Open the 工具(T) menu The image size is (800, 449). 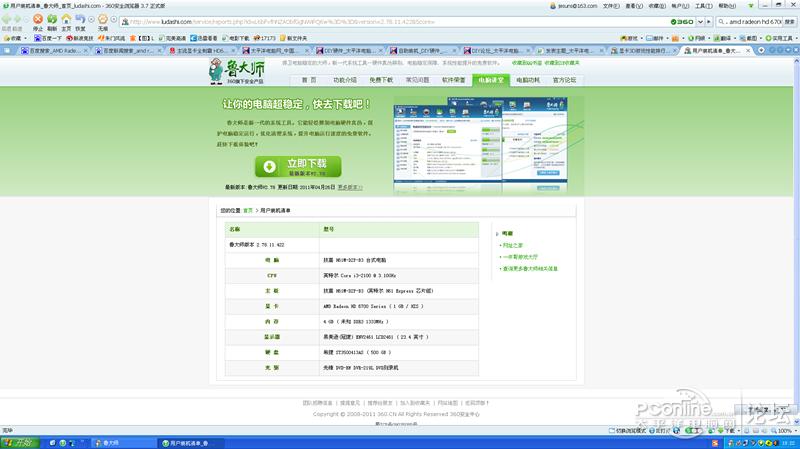click(x=704, y=6)
